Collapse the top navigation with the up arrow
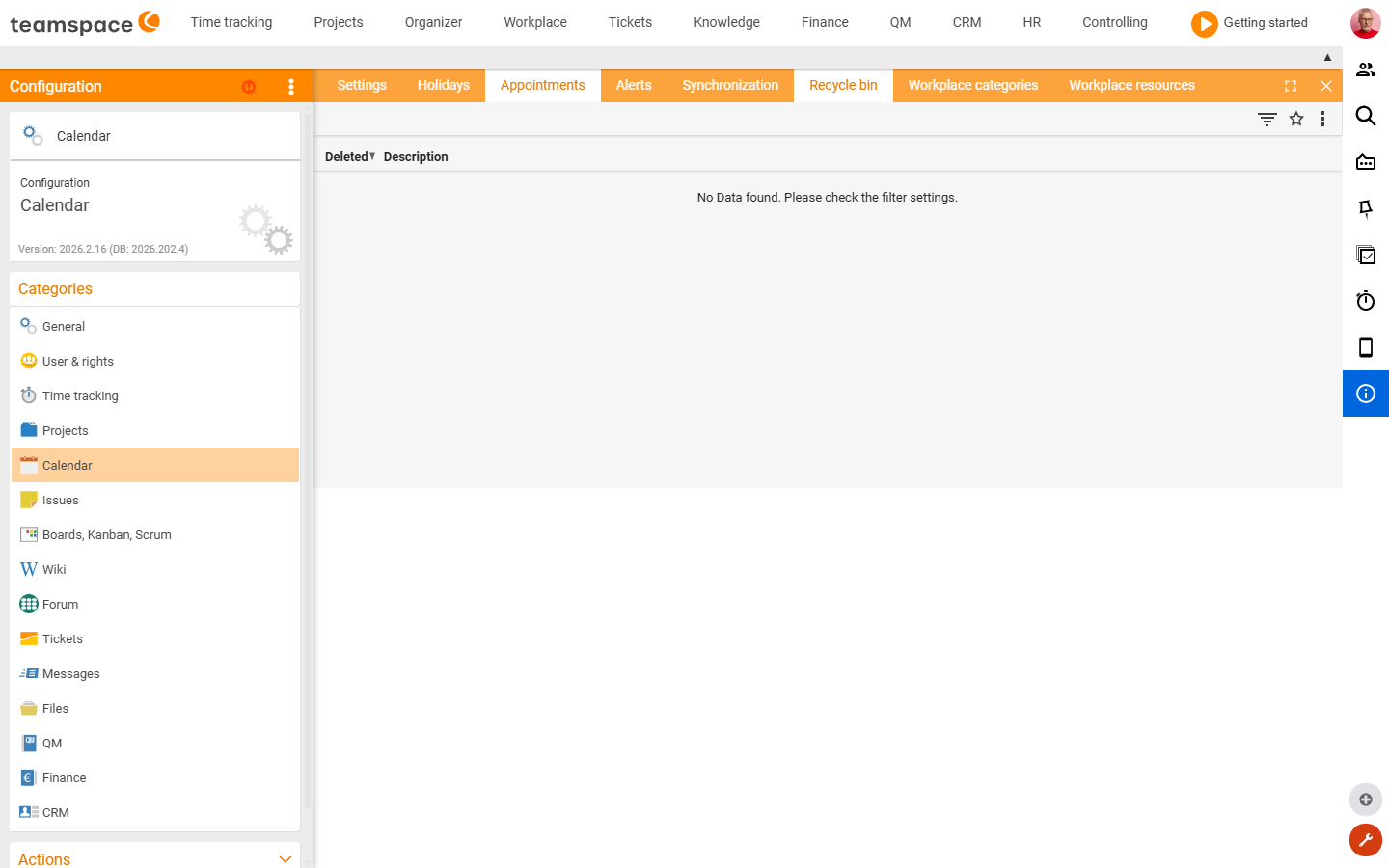 (x=1327, y=57)
